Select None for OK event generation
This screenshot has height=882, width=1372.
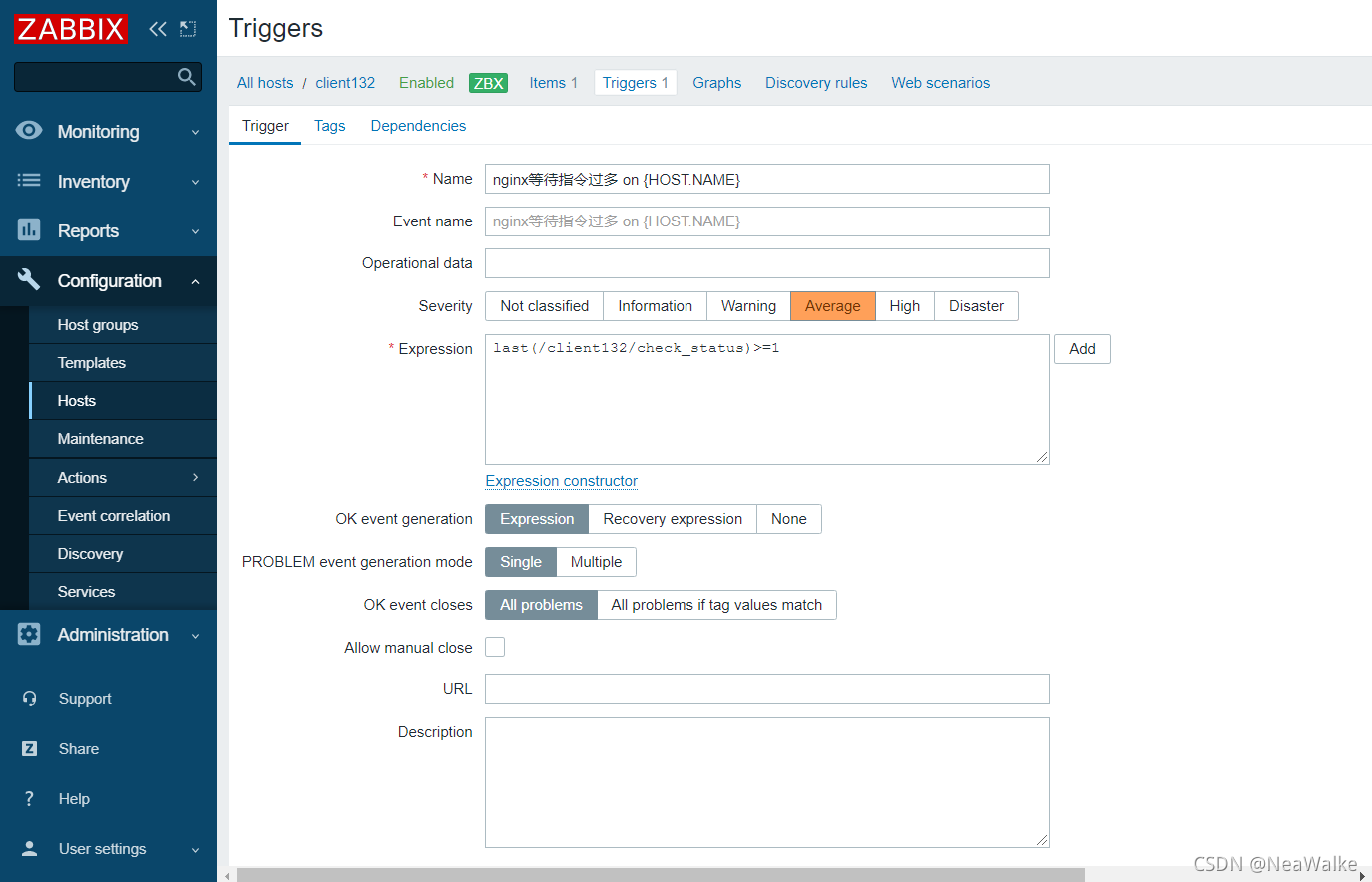[x=789, y=519]
